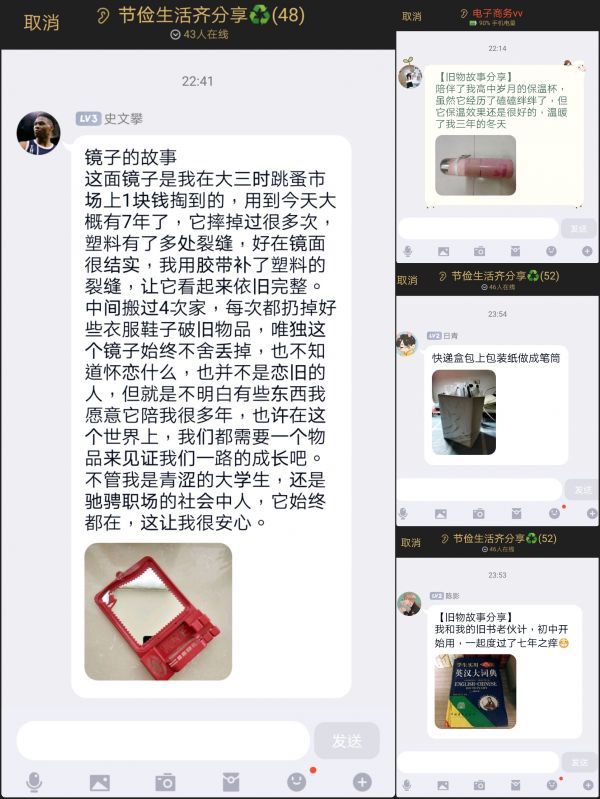Tap the microphone icon below the thermos chat
Image resolution: width=600 pixels, height=799 pixels.
(x=407, y=251)
